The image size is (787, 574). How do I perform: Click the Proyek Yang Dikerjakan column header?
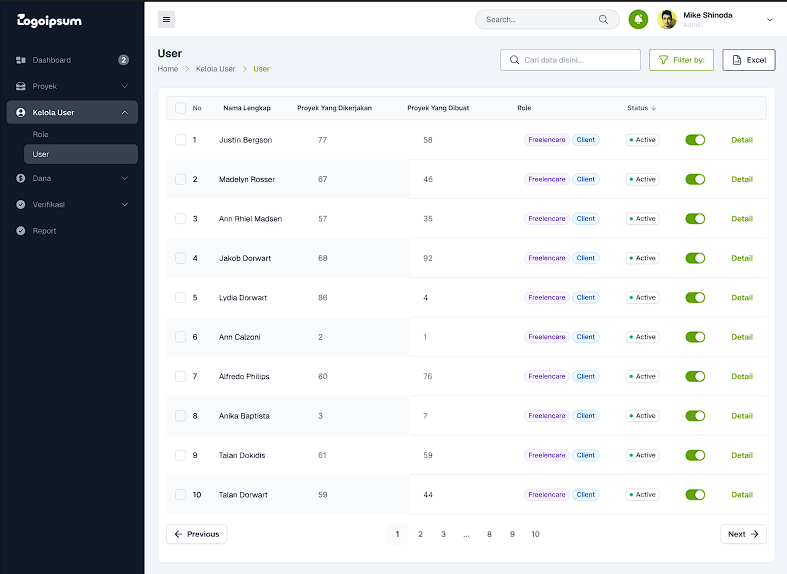pos(334,108)
